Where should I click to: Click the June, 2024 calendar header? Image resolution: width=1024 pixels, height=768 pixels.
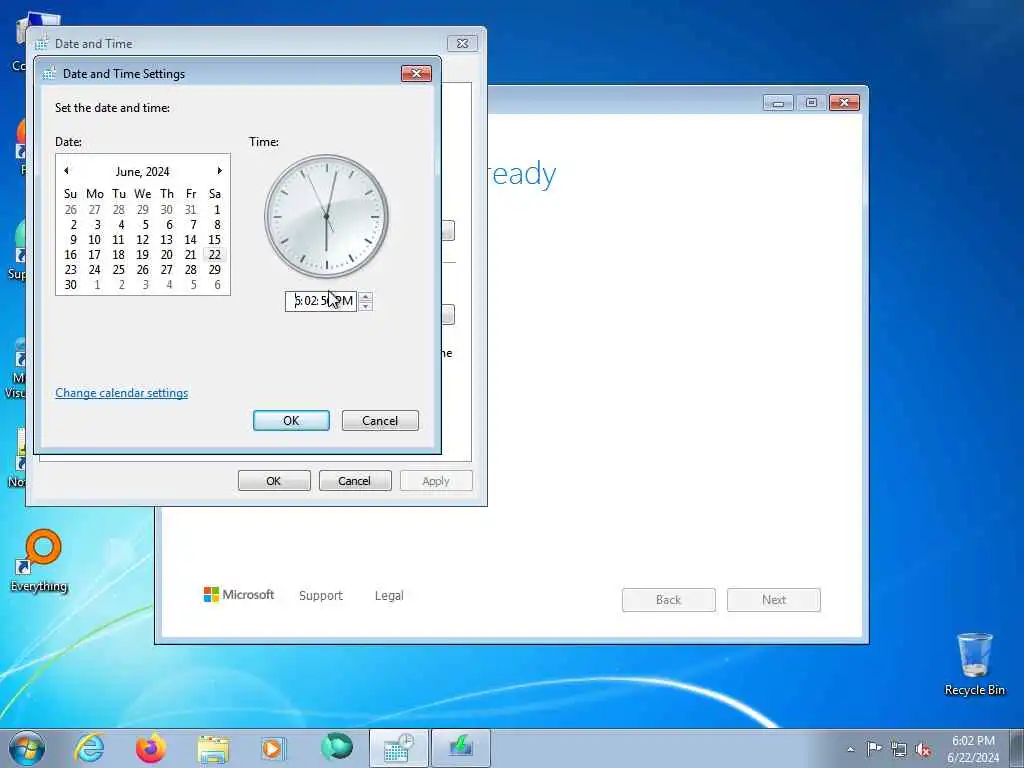[x=142, y=171]
